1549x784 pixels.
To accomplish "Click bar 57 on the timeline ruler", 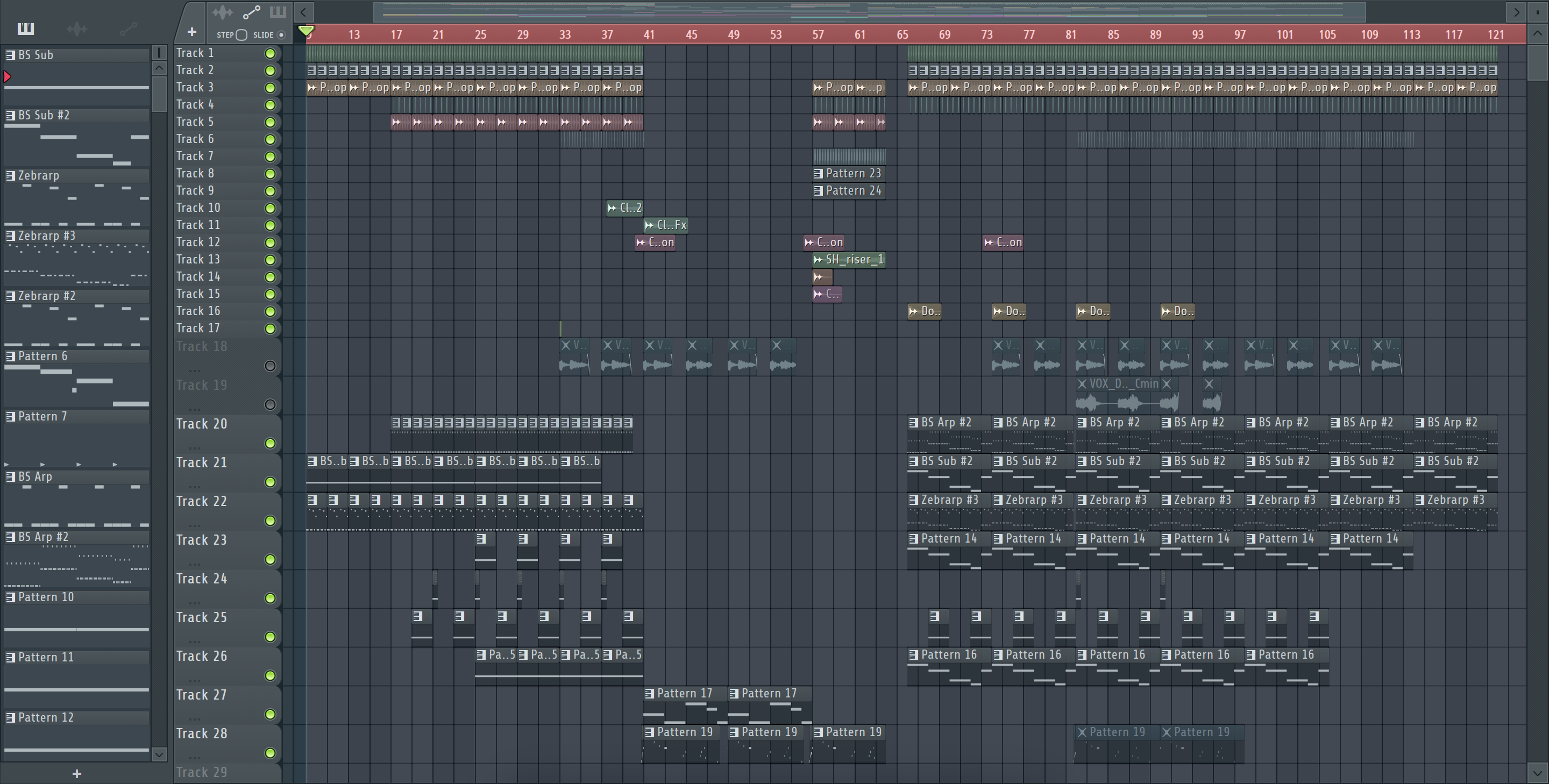I will 818,34.
